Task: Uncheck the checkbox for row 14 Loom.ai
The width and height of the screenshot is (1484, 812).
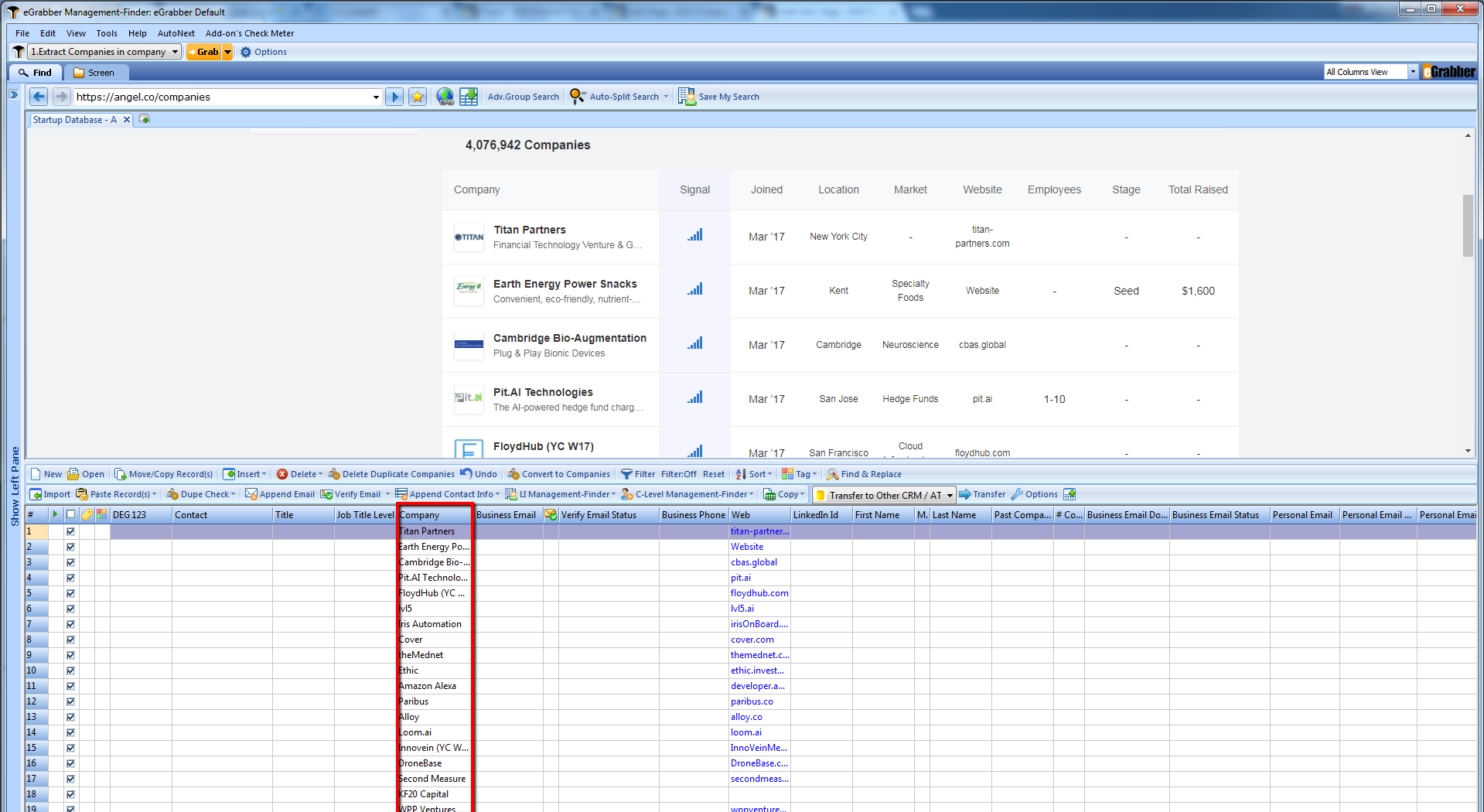Action: tap(70, 732)
